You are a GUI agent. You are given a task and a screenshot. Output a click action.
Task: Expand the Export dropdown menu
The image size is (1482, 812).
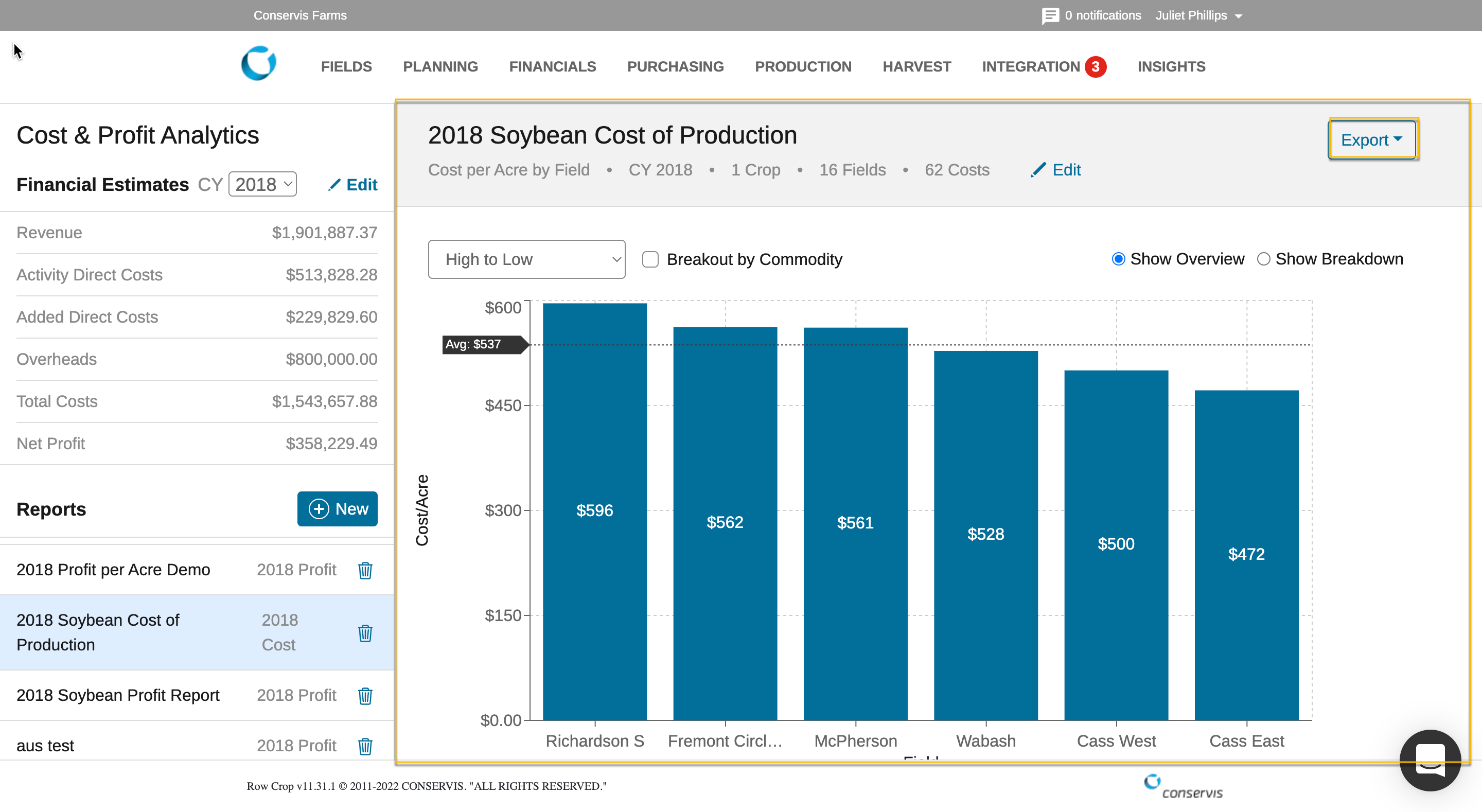tap(1371, 139)
